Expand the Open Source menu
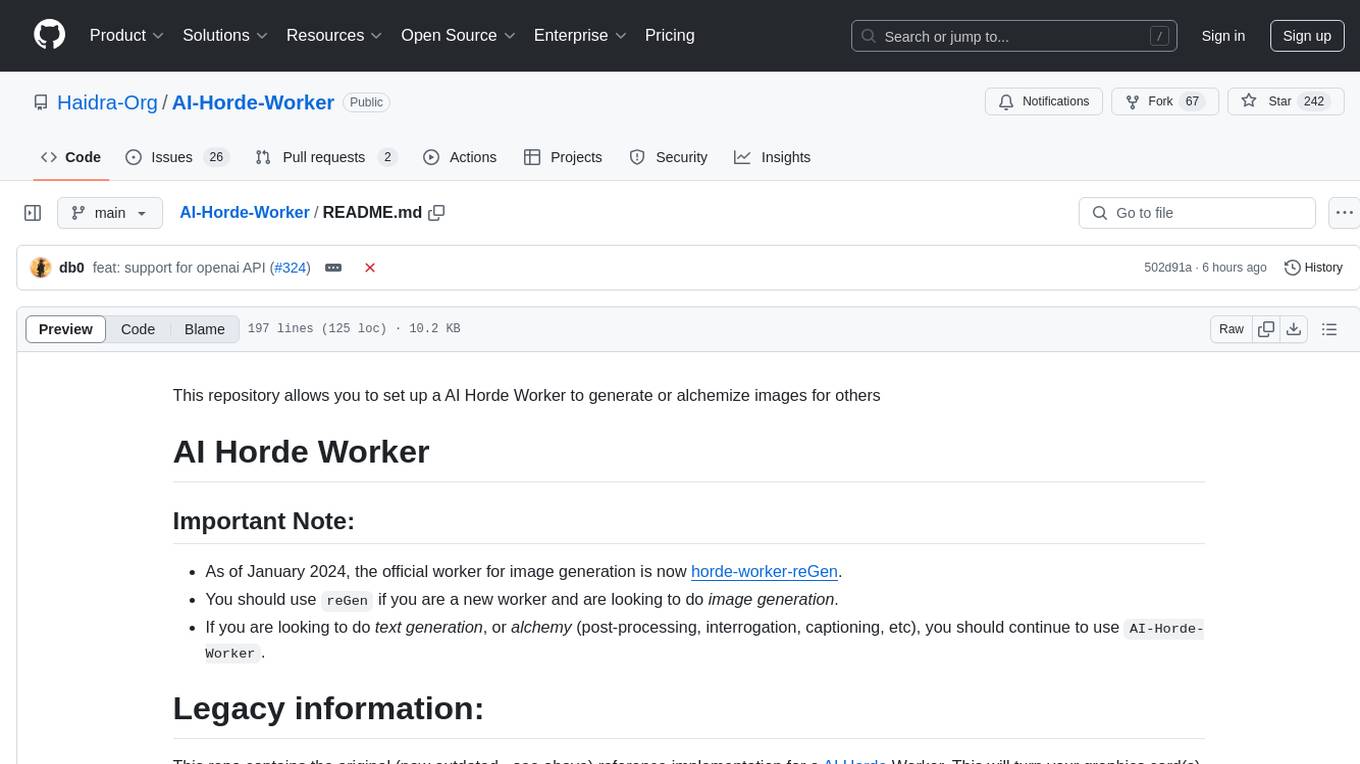The height and width of the screenshot is (764, 1360). tap(458, 35)
